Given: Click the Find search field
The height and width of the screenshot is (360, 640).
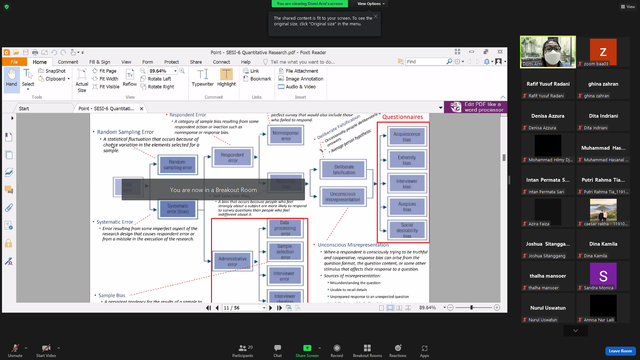Looking at the screenshot, I should coord(425,62).
